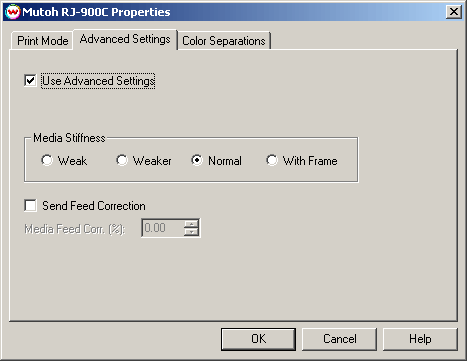Open Help for this dialog
This screenshot has height=361, width=467.
(420, 339)
